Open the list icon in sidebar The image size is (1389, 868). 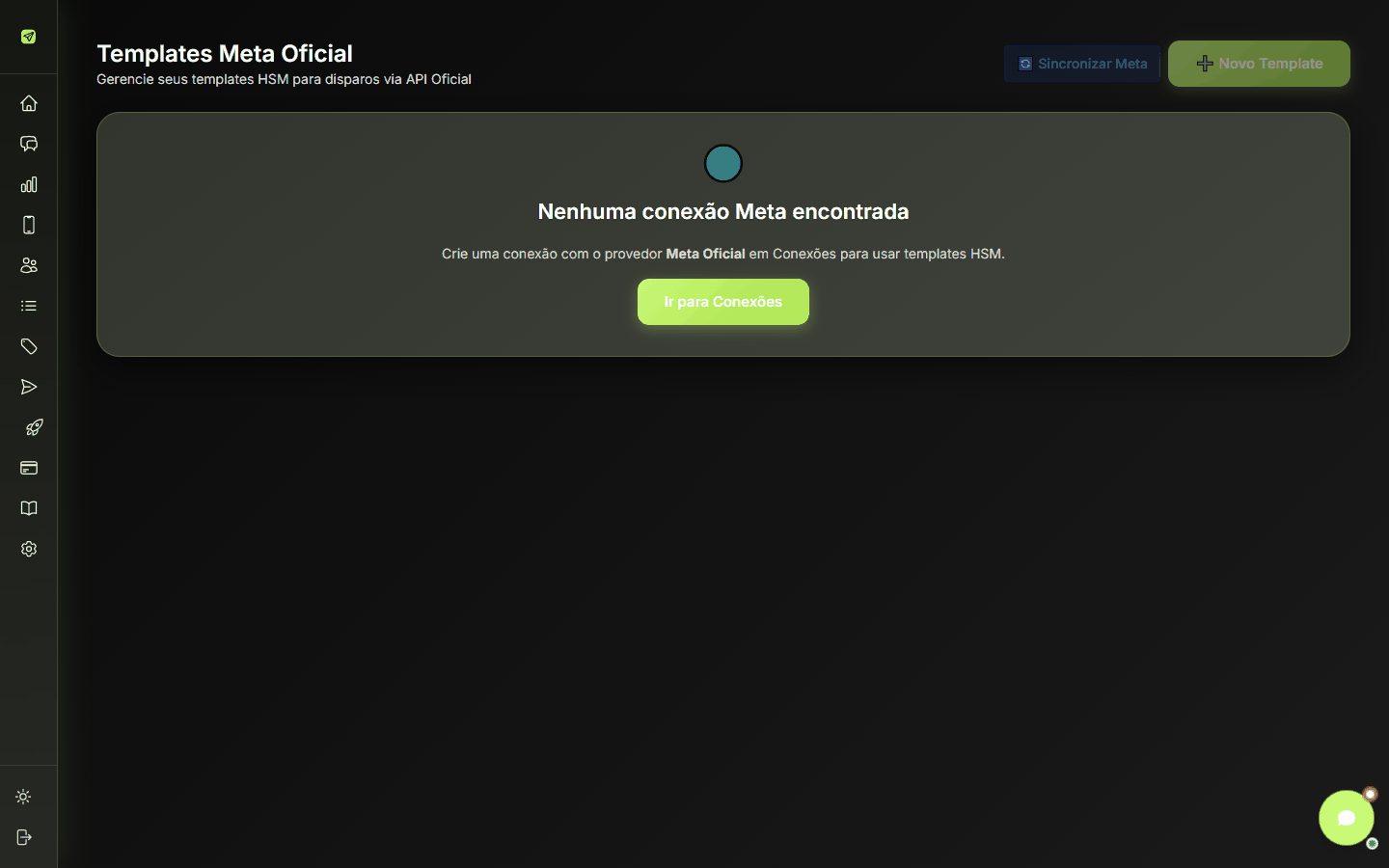pyautogui.click(x=29, y=306)
